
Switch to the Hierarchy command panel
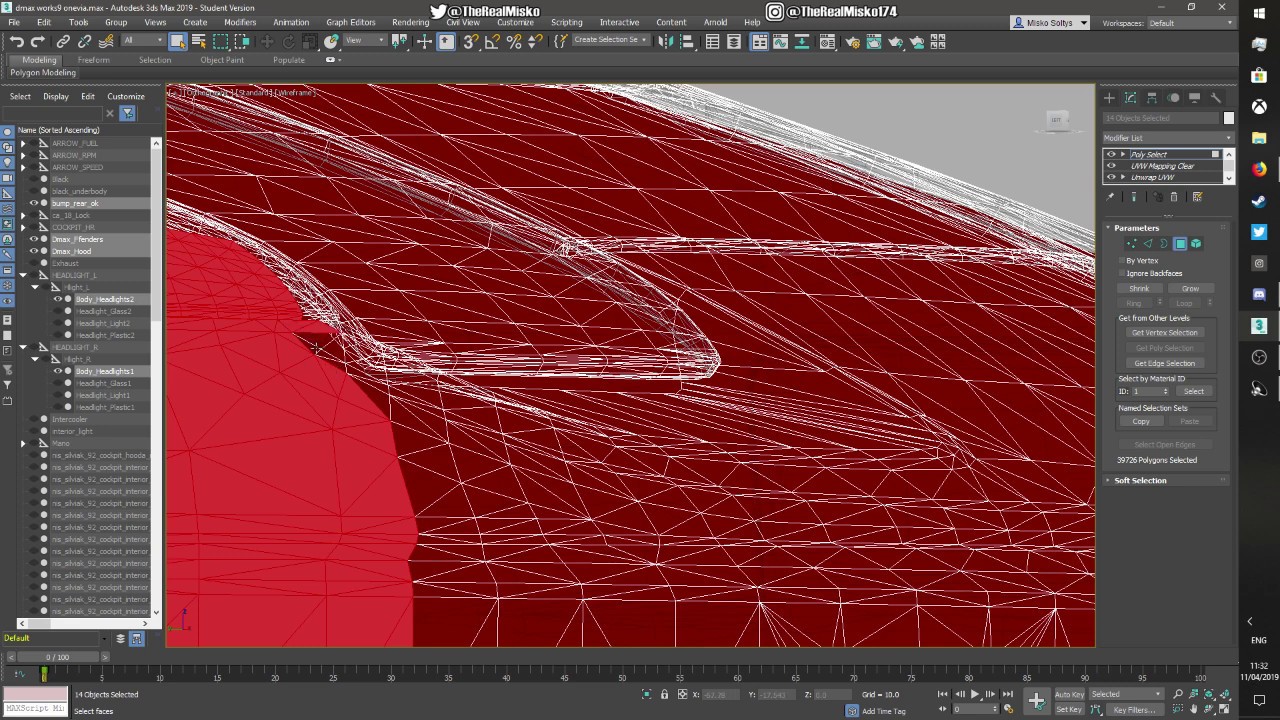pos(1152,97)
